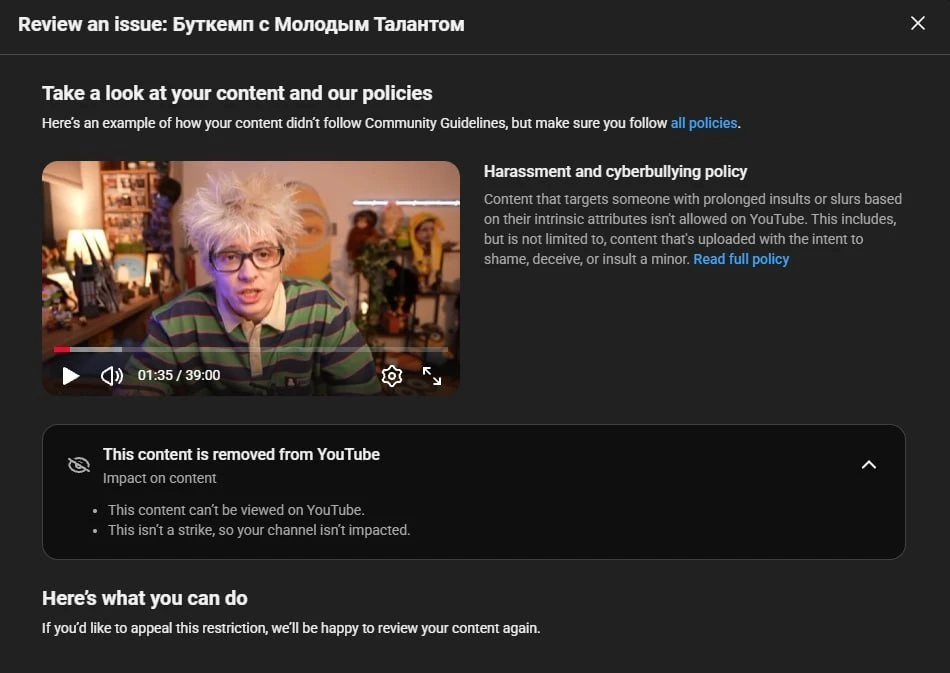Click the 'Here's what you can do' heading
The image size is (950, 673).
(145, 598)
